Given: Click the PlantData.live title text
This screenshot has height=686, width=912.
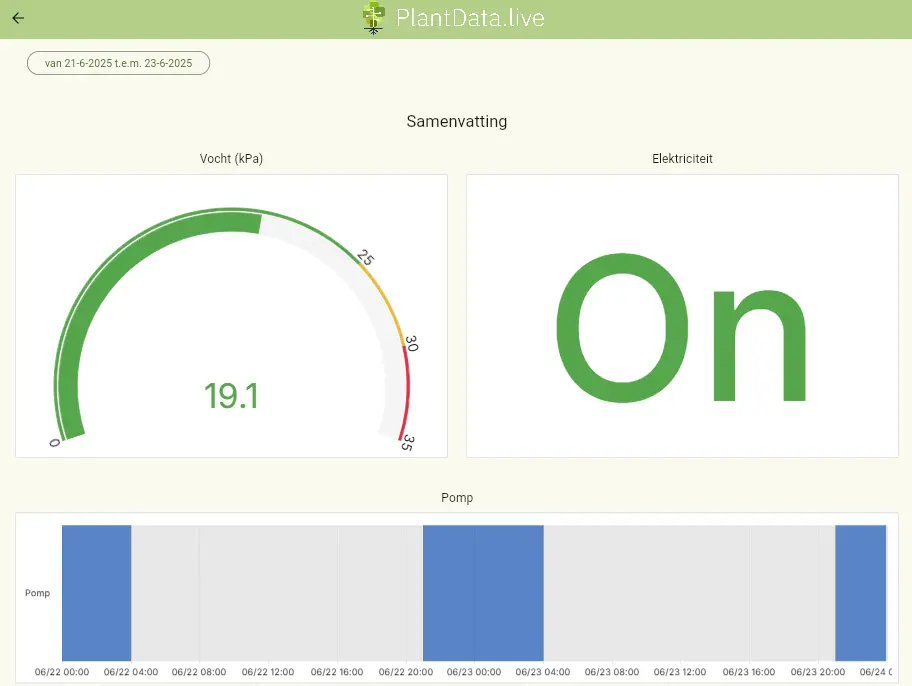Looking at the screenshot, I should (470, 18).
